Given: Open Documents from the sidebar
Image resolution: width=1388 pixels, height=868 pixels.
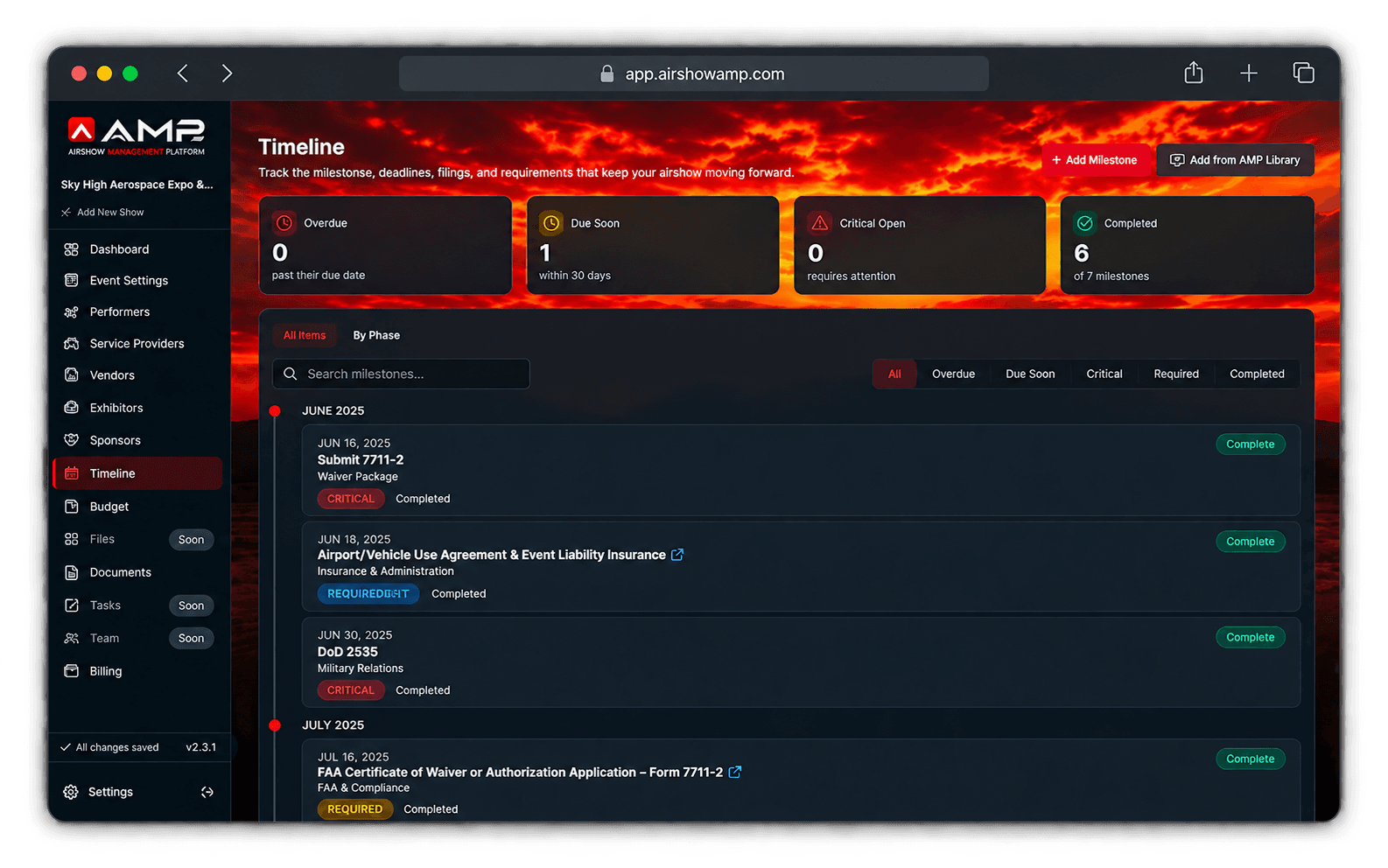Looking at the screenshot, I should pyautogui.click(x=120, y=572).
